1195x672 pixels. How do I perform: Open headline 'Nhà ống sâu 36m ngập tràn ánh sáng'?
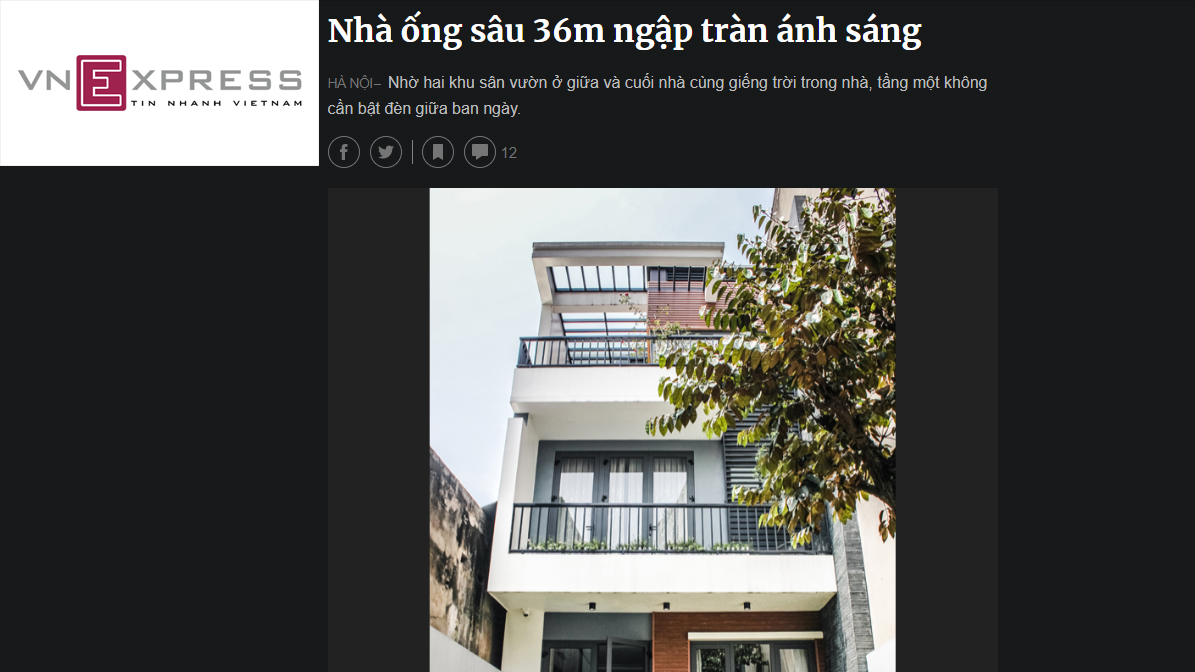[x=624, y=31]
